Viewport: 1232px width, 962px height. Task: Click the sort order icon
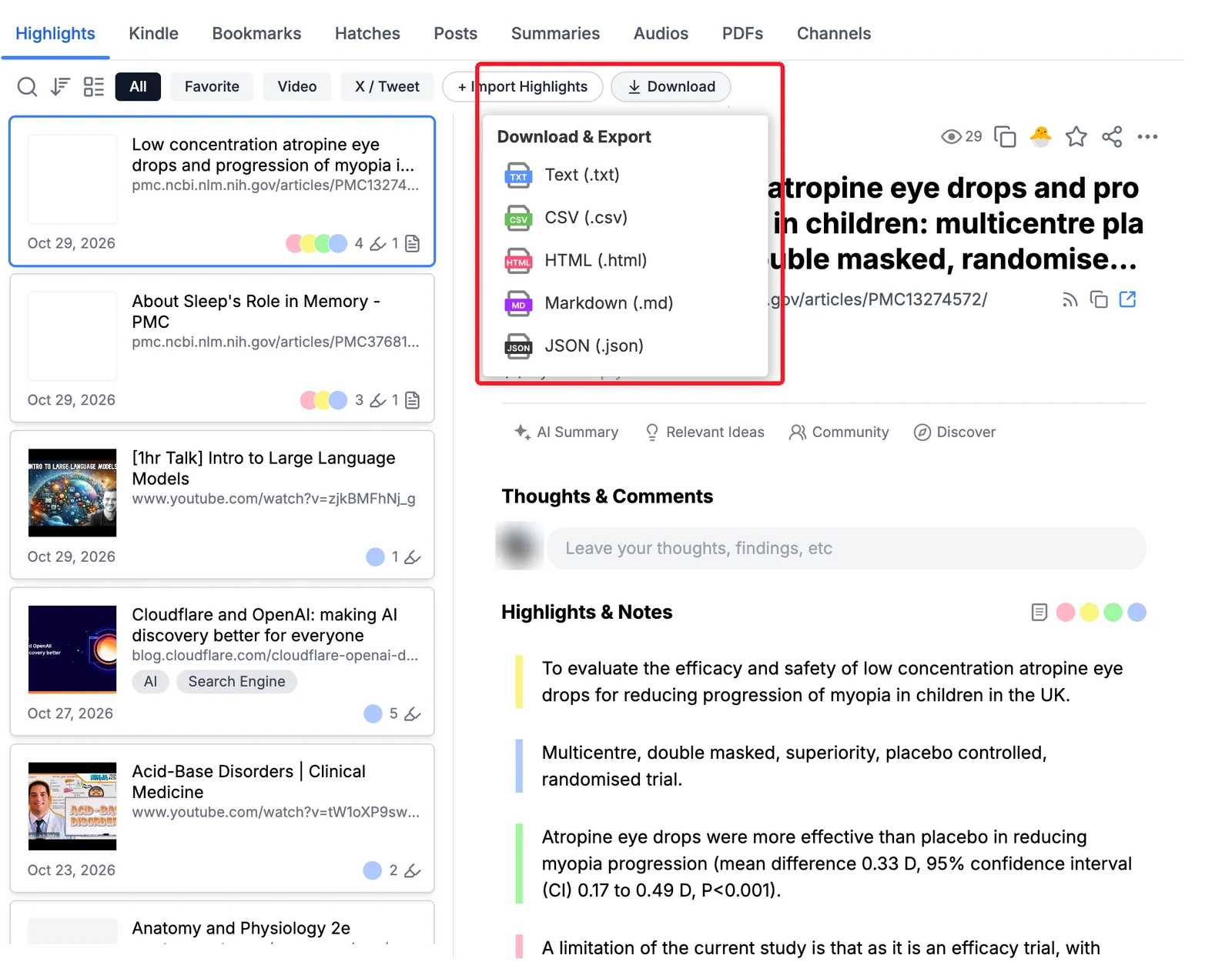(60, 87)
